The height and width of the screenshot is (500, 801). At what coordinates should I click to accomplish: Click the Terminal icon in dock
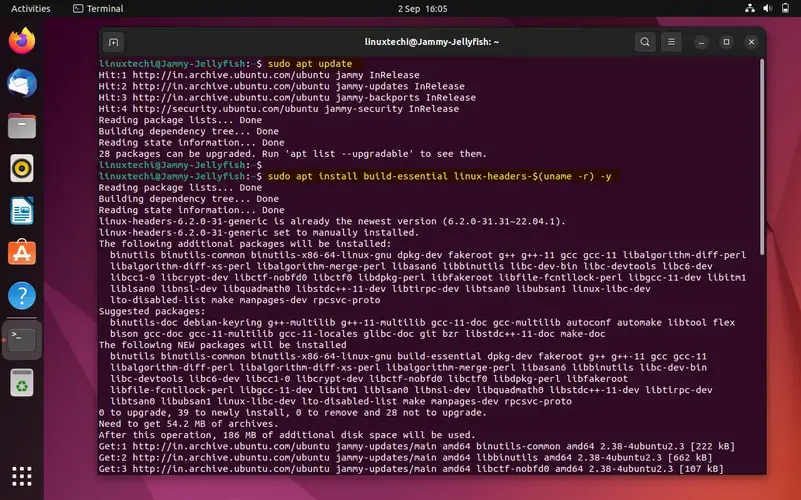[x=22, y=340]
